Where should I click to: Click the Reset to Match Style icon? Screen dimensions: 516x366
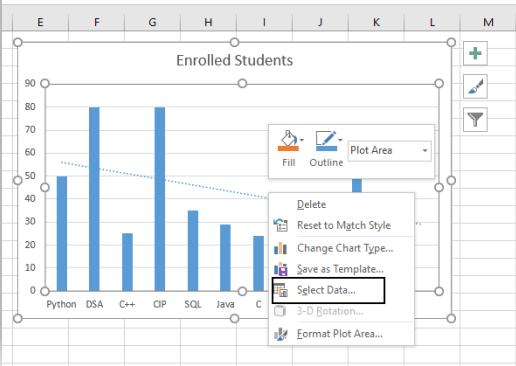pyautogui.click(x=280, y=225)
